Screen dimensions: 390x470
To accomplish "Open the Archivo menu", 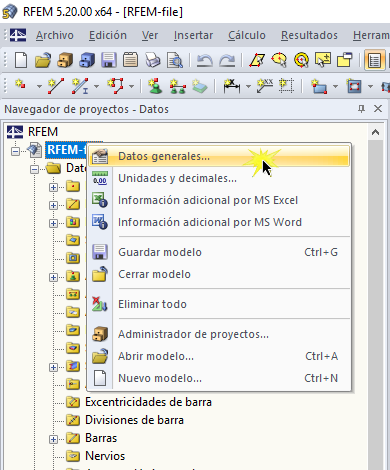I will (55, 35).
